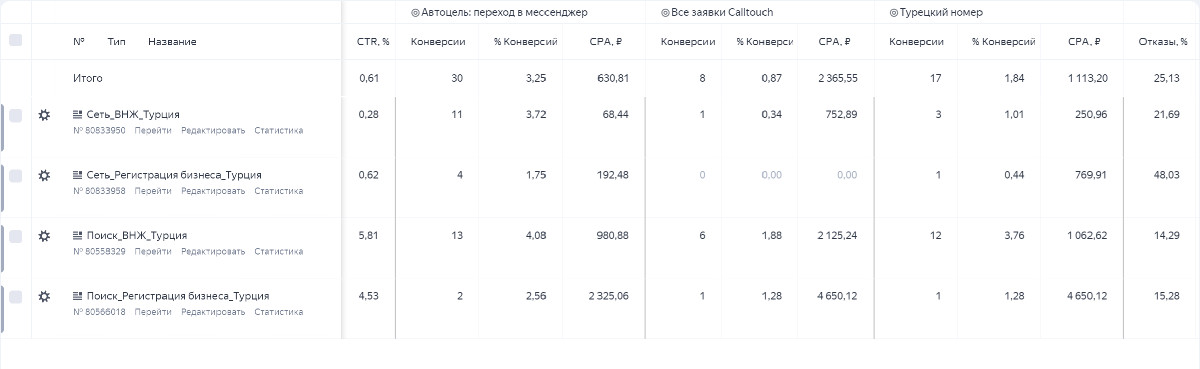Open gear options for Поиск_Регистрация бизнеса_Турция
This screenshot has height=369, width=1200.
[44, 297]
